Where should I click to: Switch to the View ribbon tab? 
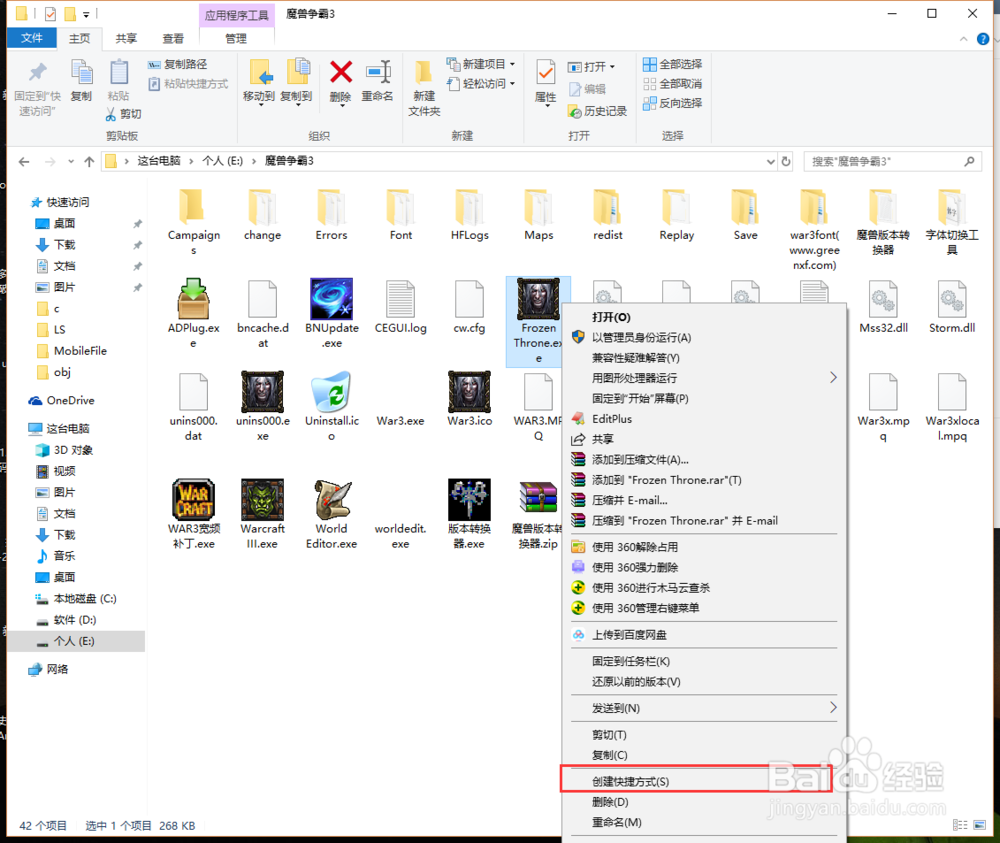[173, 39]
